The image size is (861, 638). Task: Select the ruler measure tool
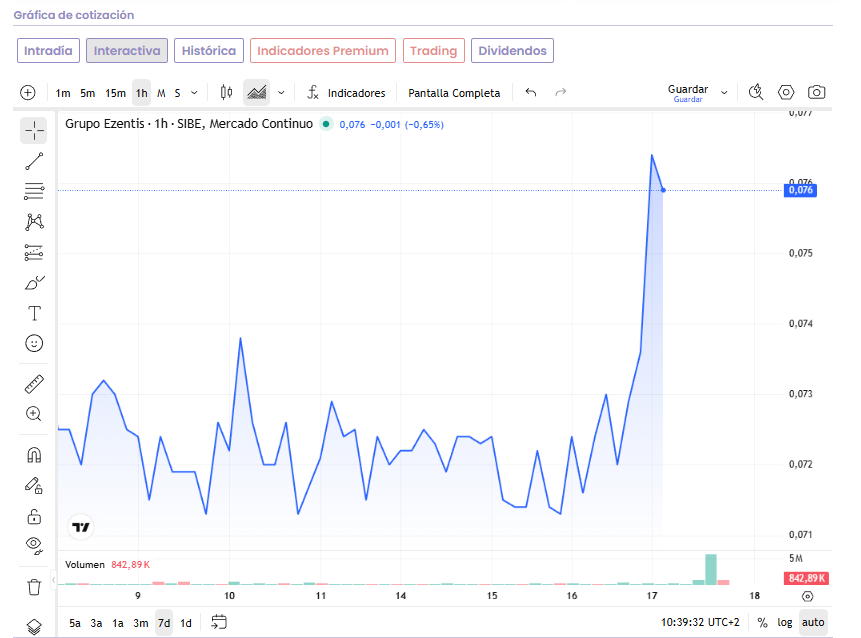34,384
